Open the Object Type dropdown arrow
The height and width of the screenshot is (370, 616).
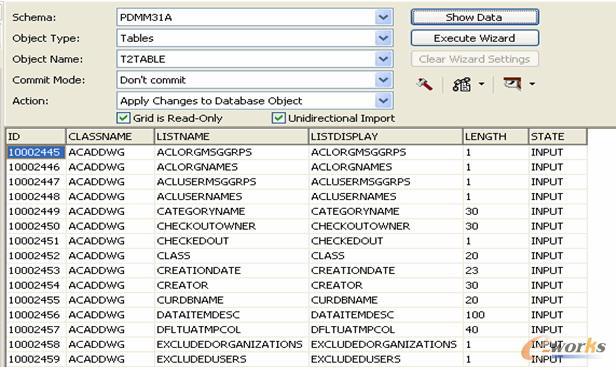tap(383, 38)
